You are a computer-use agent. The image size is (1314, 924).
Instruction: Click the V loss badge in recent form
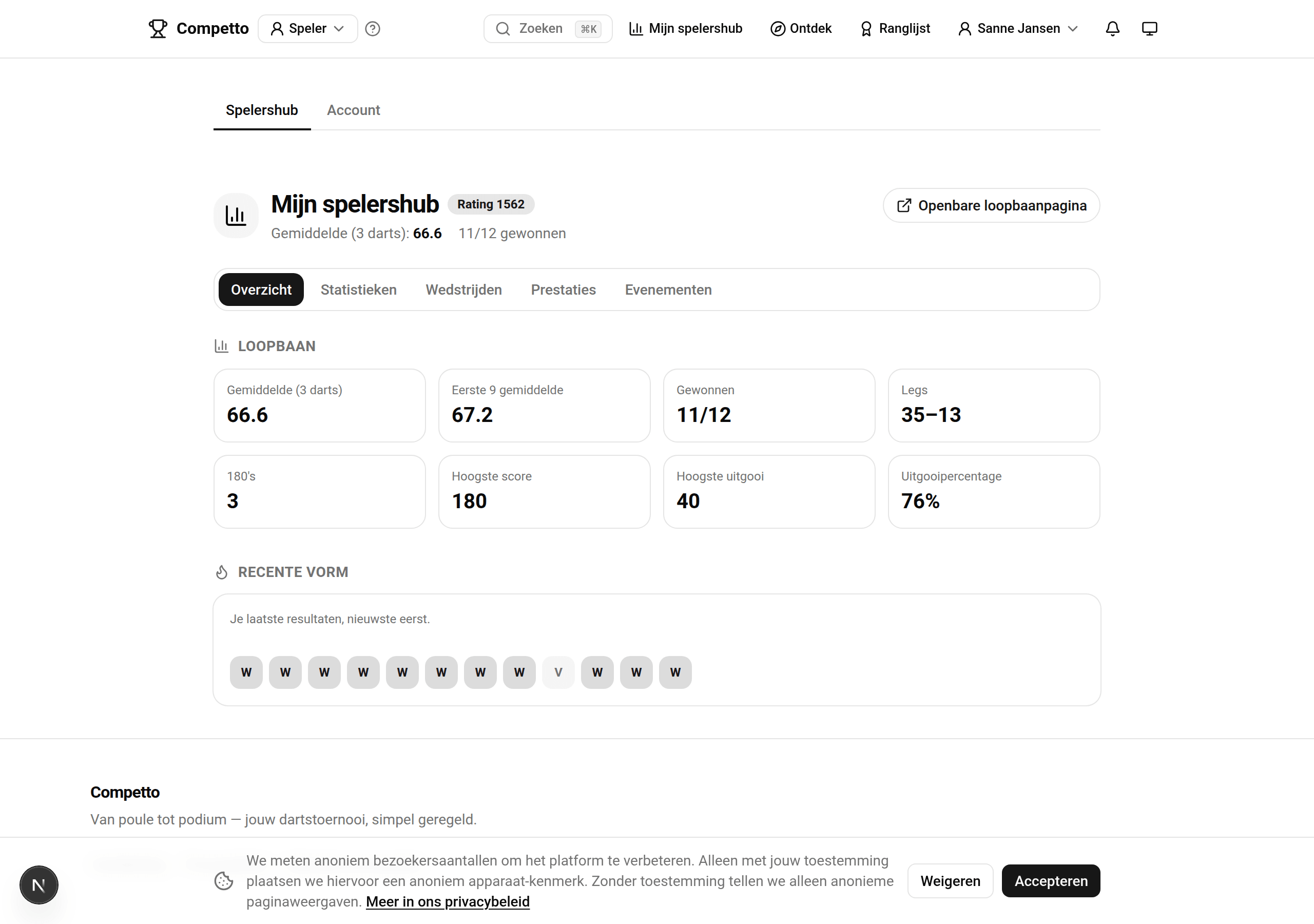558,672
